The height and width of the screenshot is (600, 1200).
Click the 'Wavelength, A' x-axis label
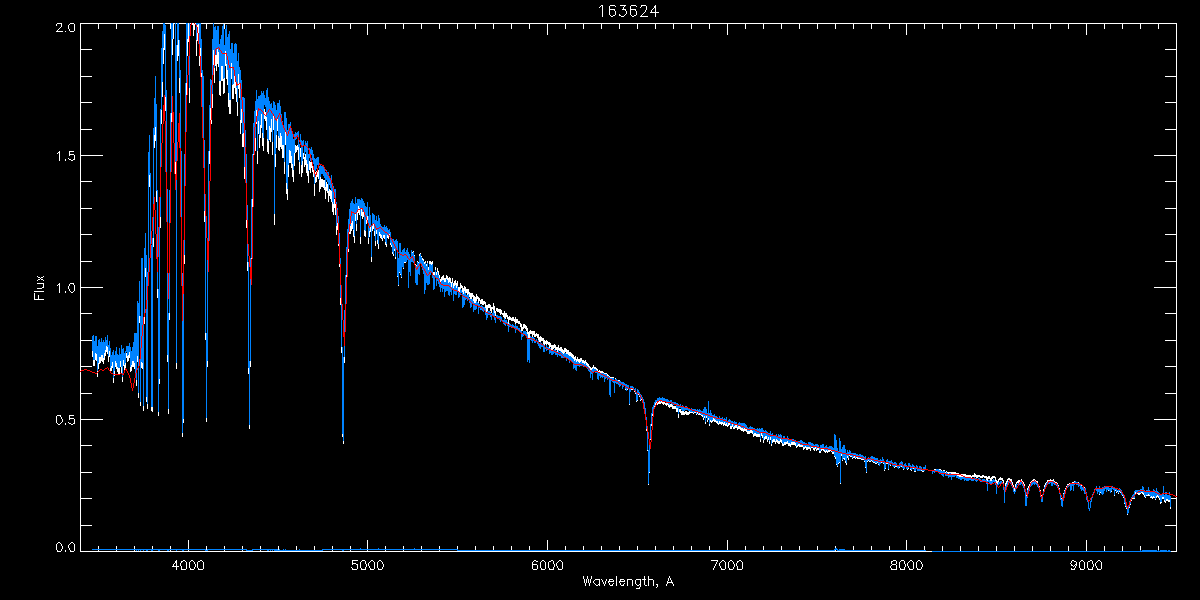click(628, 581)
